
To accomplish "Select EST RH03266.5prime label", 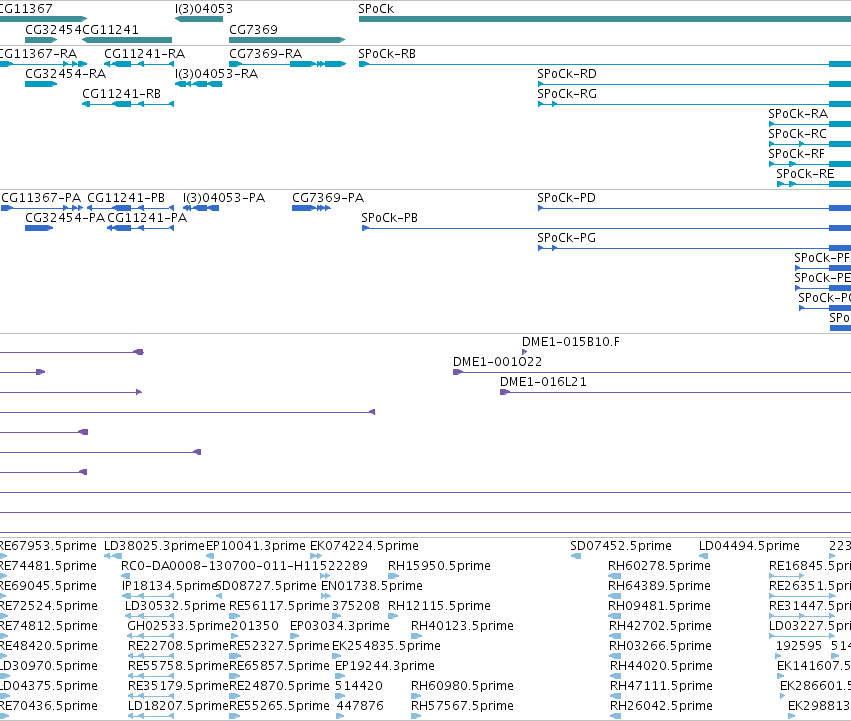I will [661, 647].
